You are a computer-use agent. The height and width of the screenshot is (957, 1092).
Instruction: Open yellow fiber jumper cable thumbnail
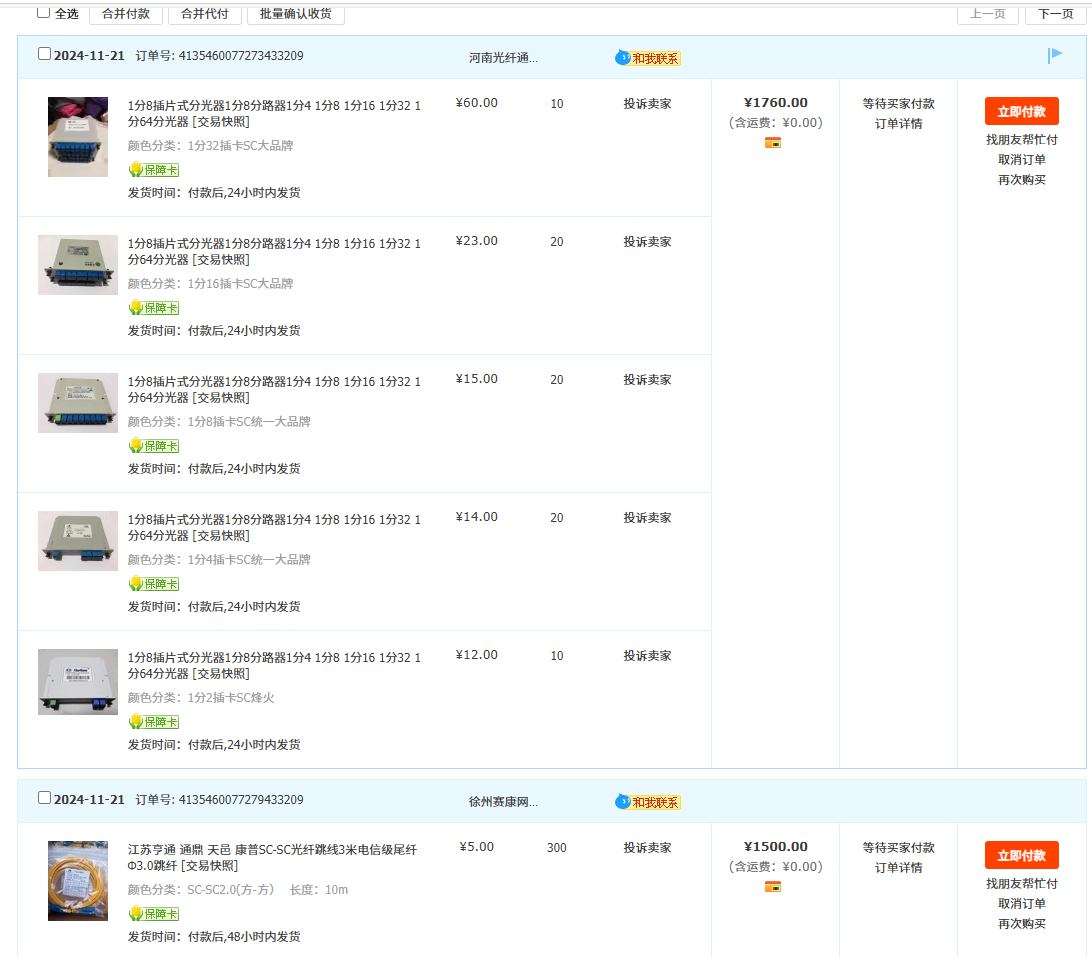point(78,881)
